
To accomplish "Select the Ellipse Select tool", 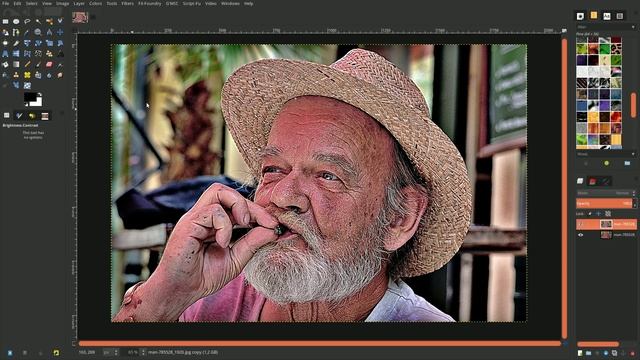I will pos(16,21).
